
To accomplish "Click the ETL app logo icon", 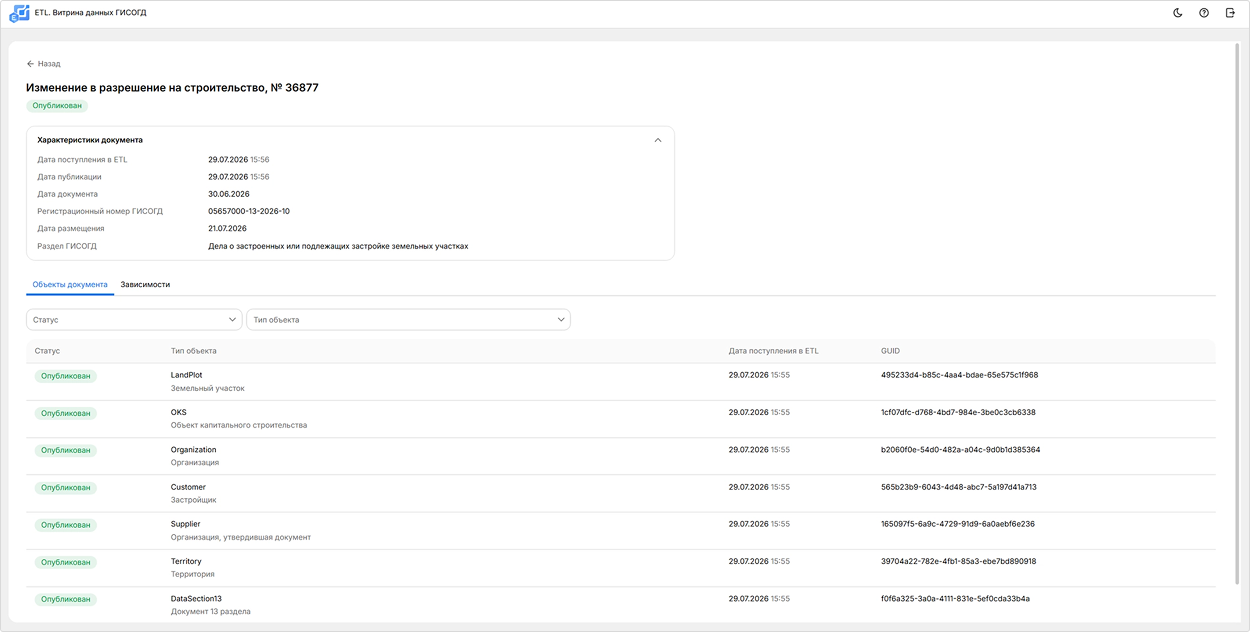I will pyautogui.click(x=19, y=13).
